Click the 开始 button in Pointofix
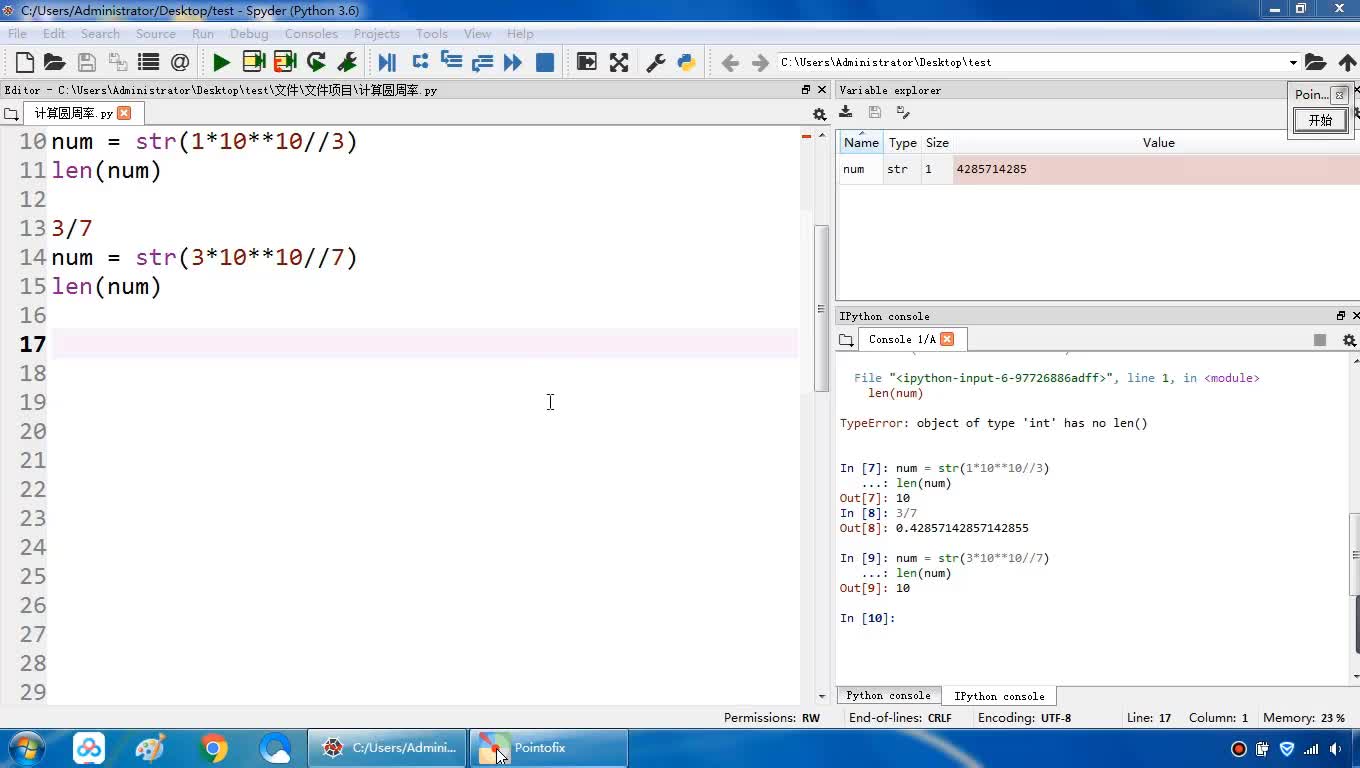1360x768 pixels. click(1320, 120)
